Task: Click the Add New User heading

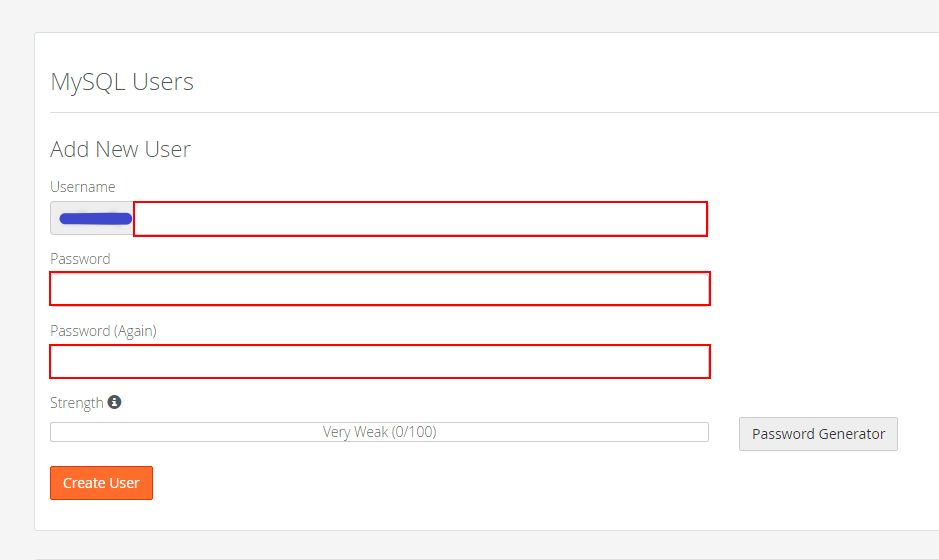Action: (120, 150)
